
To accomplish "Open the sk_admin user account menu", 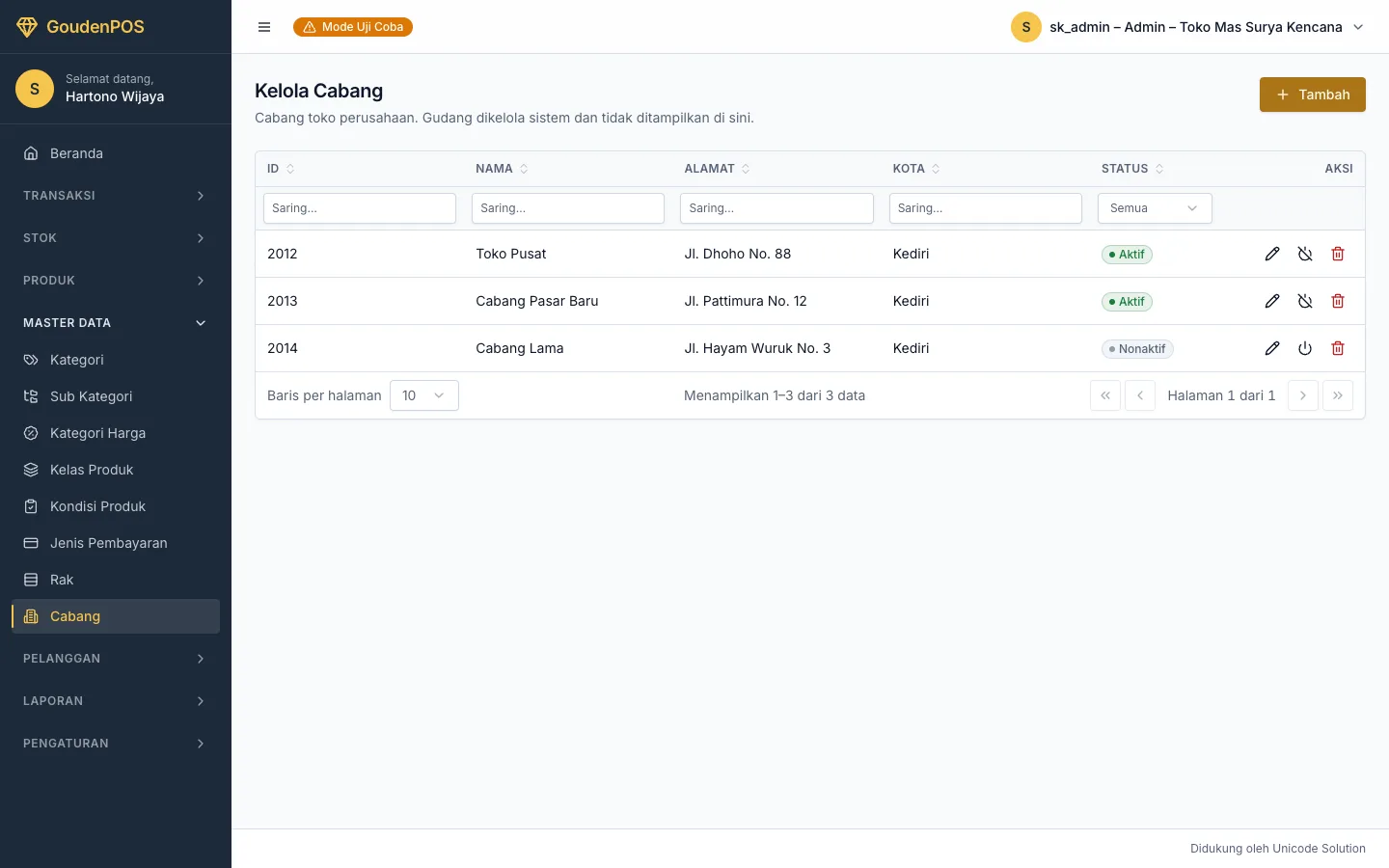I will [x=1187, y=27].
